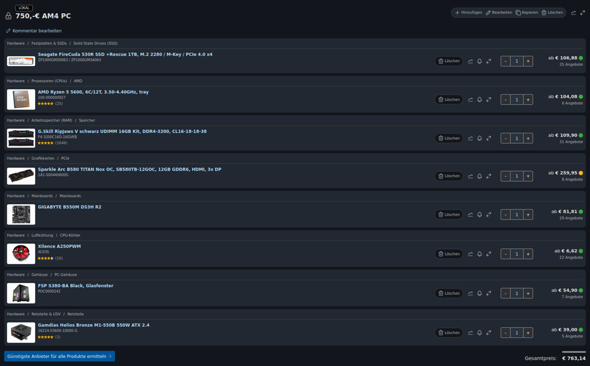Open the Grafikkarten breadcrumb category
This screenshot has height=366, width=590.
[x=43, y=158]
